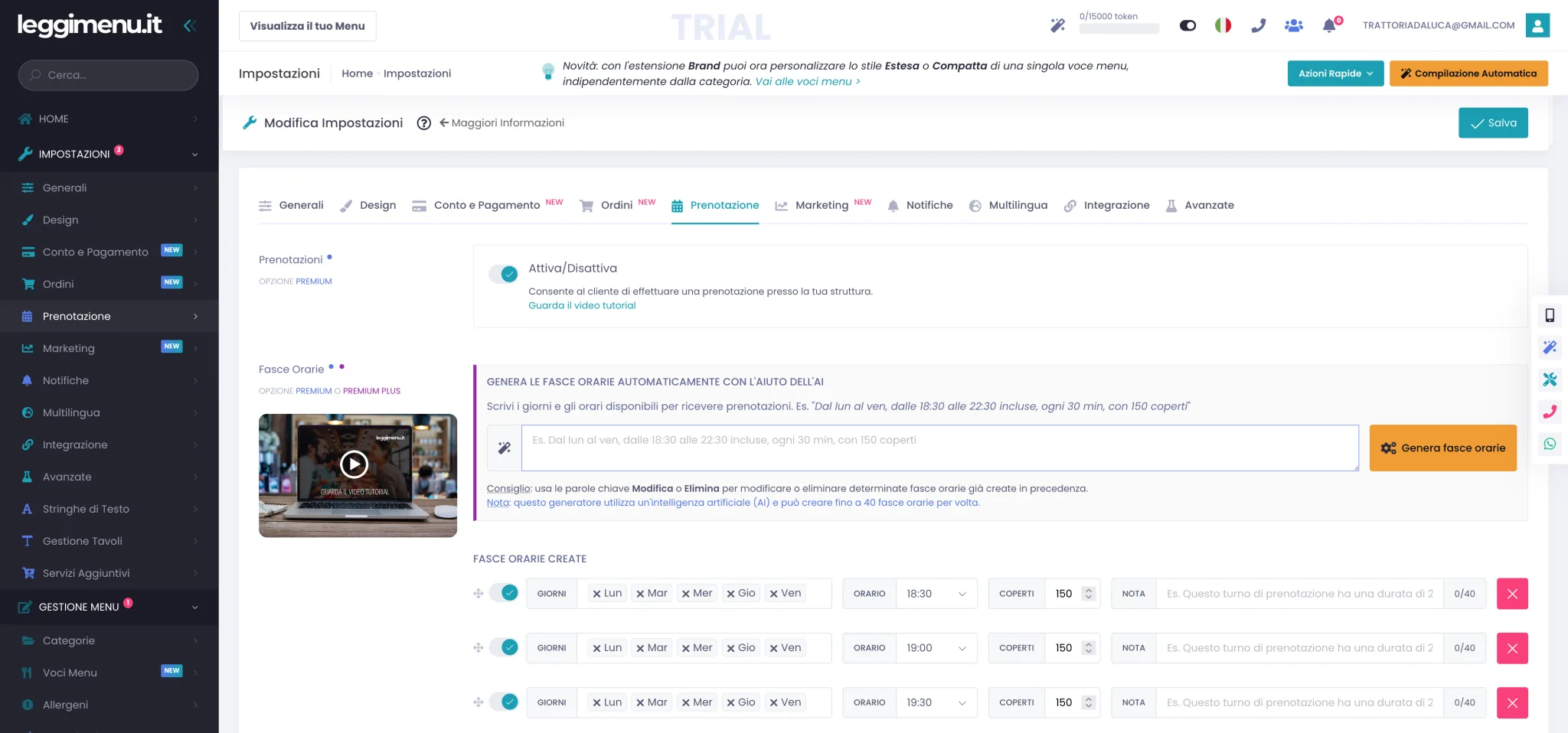Open mobile preview icon on right panel
Screen dimensions: 1568x733
(x=1550, y=315)
